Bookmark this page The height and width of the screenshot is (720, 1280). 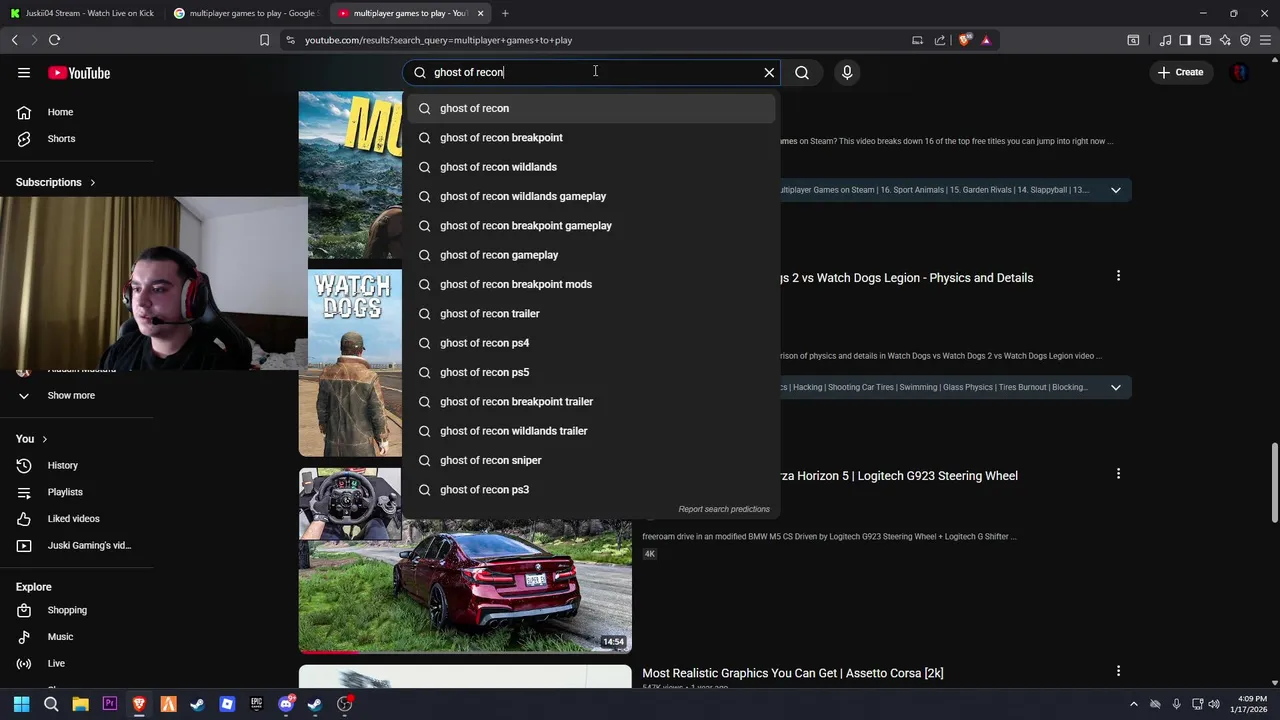coord(264,40)
